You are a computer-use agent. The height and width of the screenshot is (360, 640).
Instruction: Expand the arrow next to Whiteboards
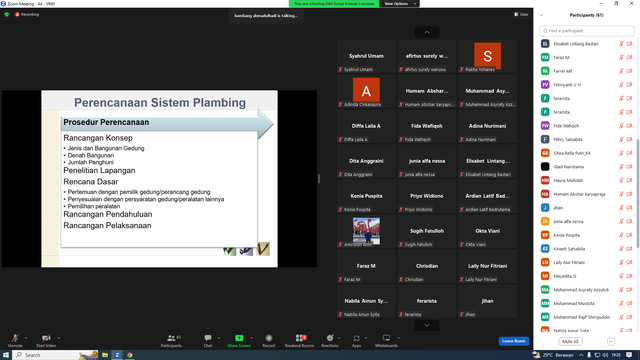pyautogui.click(x=398, y=338)
